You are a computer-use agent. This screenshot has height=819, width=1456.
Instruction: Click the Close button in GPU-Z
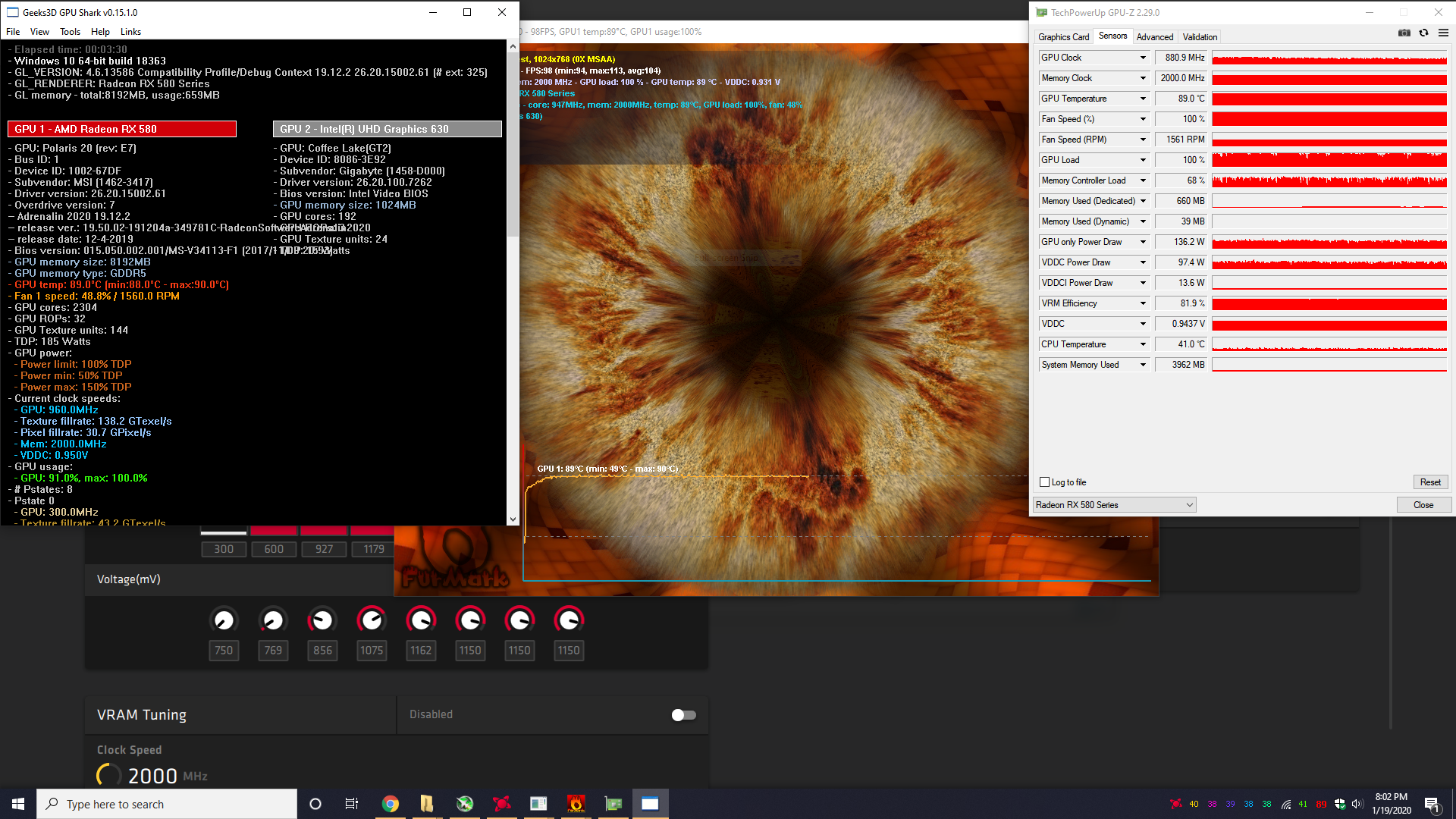pos(1423,505)
